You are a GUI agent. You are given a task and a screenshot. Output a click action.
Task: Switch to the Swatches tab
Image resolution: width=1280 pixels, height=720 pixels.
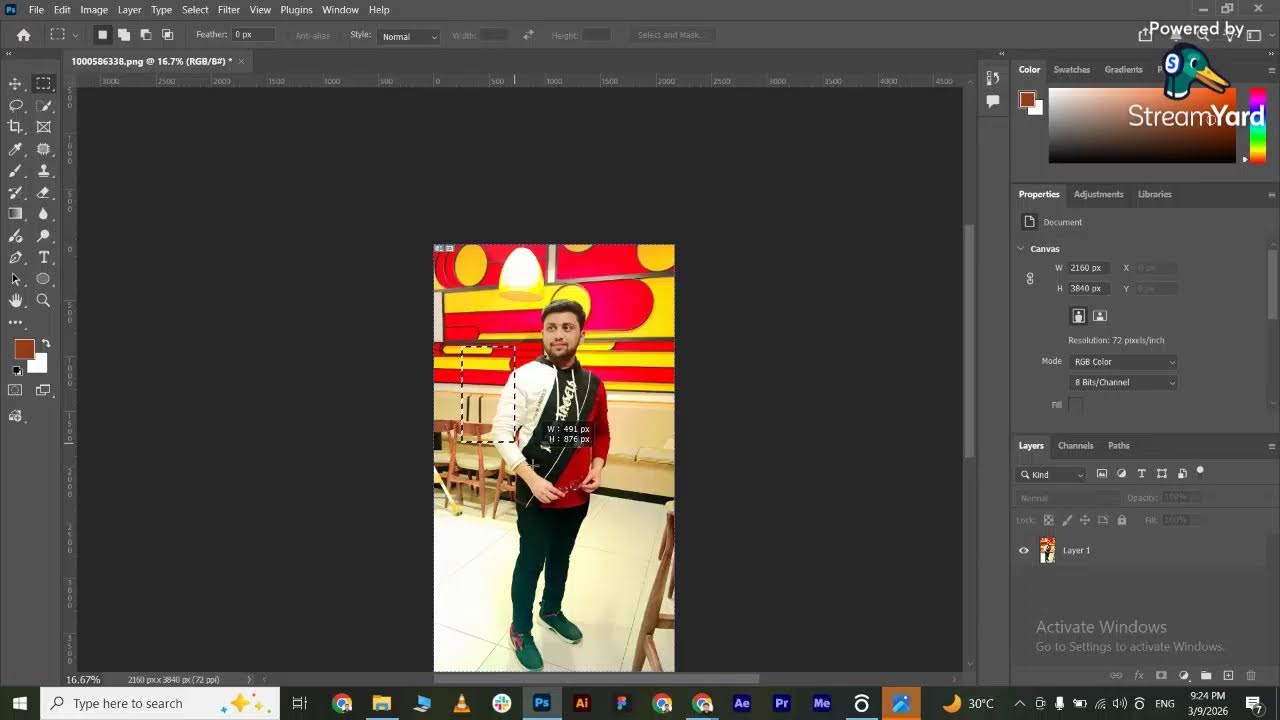tap(1071, 70)
